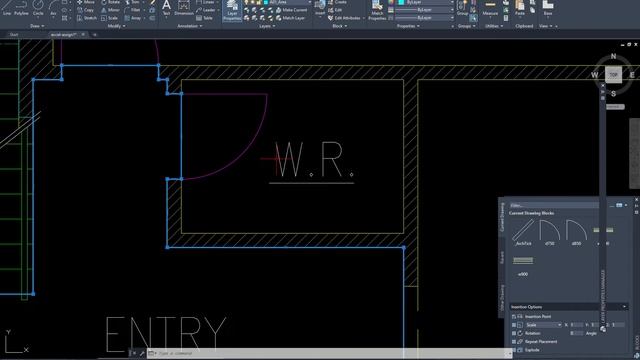Add a new drawing tab with plus
This screenshot has height=360, width=640.
pyautogui.click(x=95, y=35)
